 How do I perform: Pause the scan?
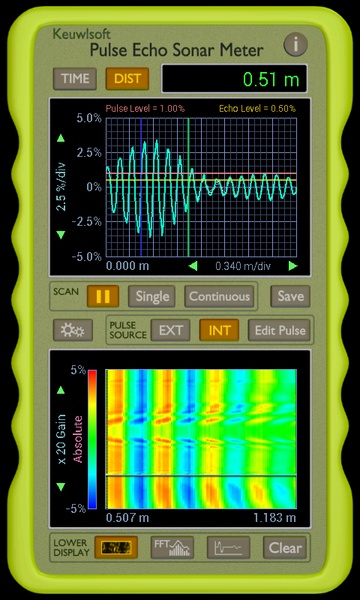coord(103,297)
